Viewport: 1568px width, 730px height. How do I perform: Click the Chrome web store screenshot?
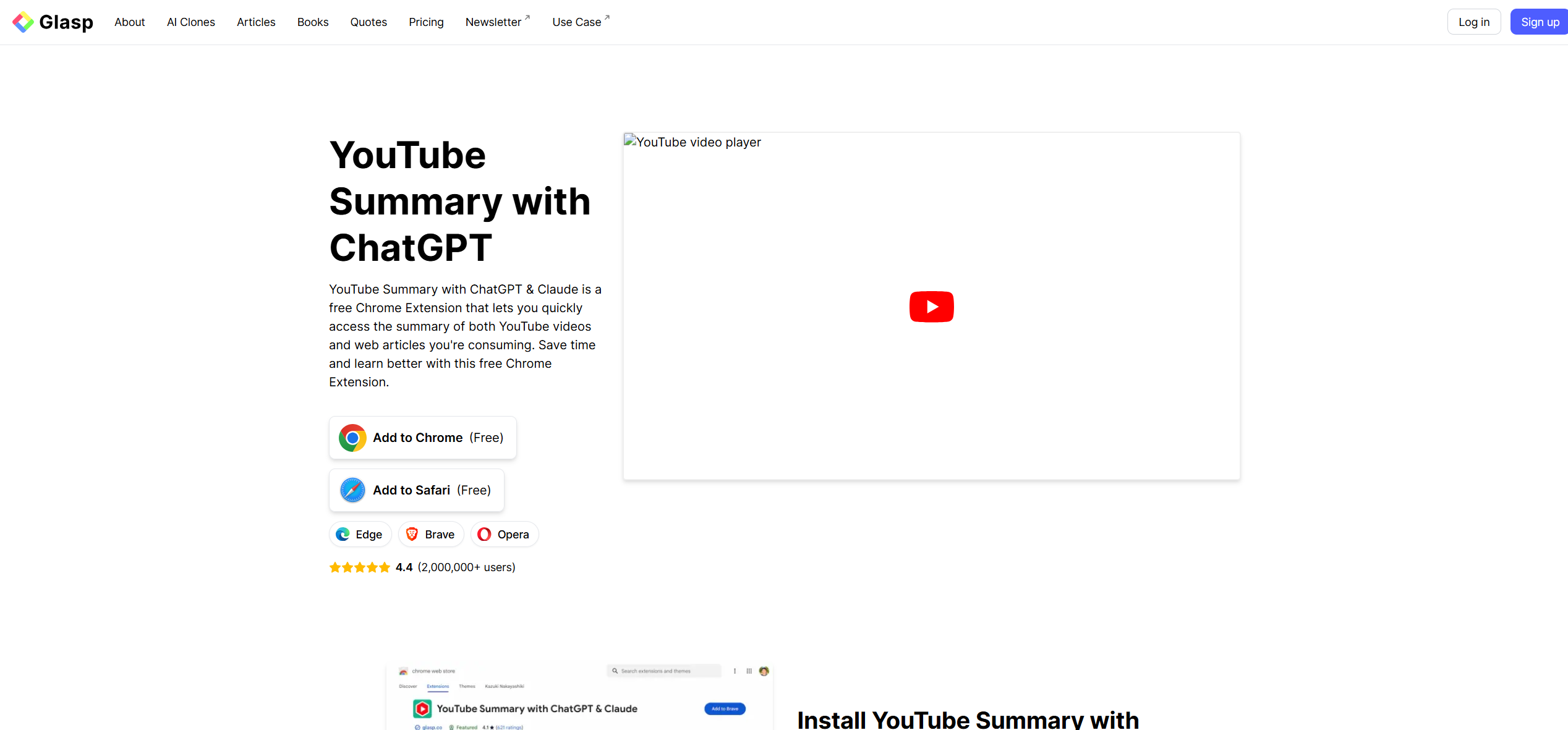pyautogui.click(x=579, y=697)
